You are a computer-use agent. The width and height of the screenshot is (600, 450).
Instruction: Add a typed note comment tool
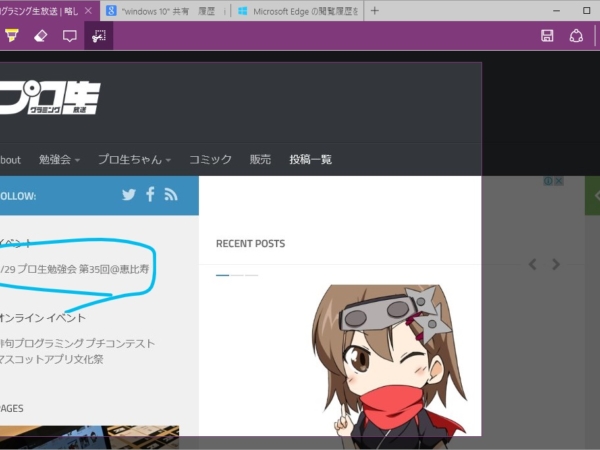click(70, 36)
